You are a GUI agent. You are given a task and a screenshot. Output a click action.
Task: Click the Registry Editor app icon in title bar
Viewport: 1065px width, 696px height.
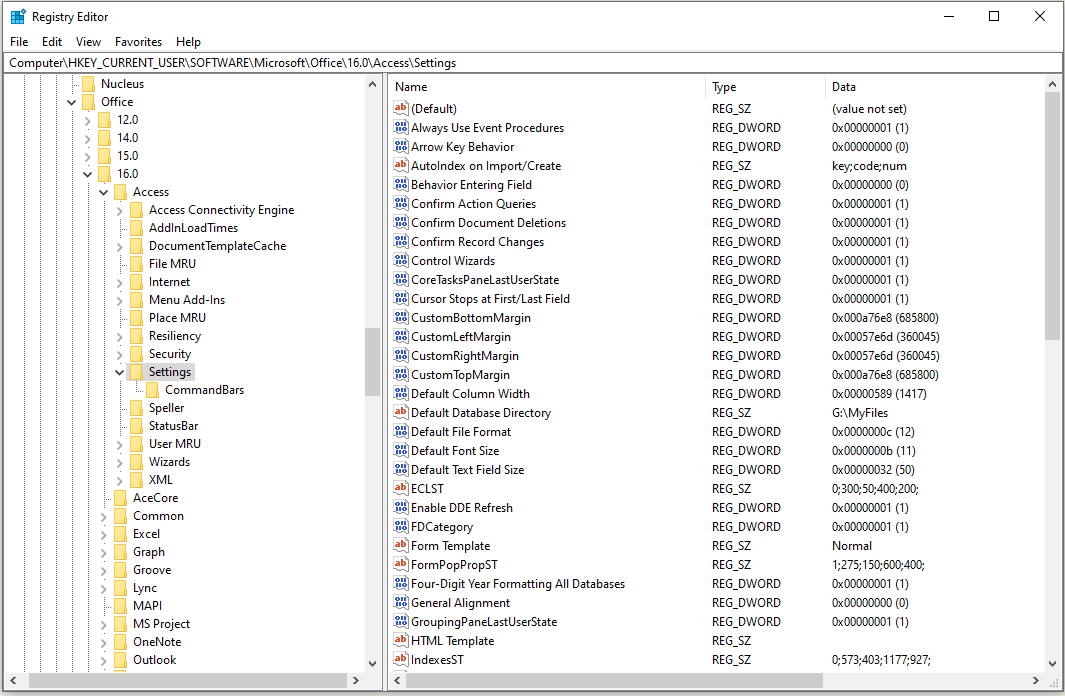click(x=18, y=16)
